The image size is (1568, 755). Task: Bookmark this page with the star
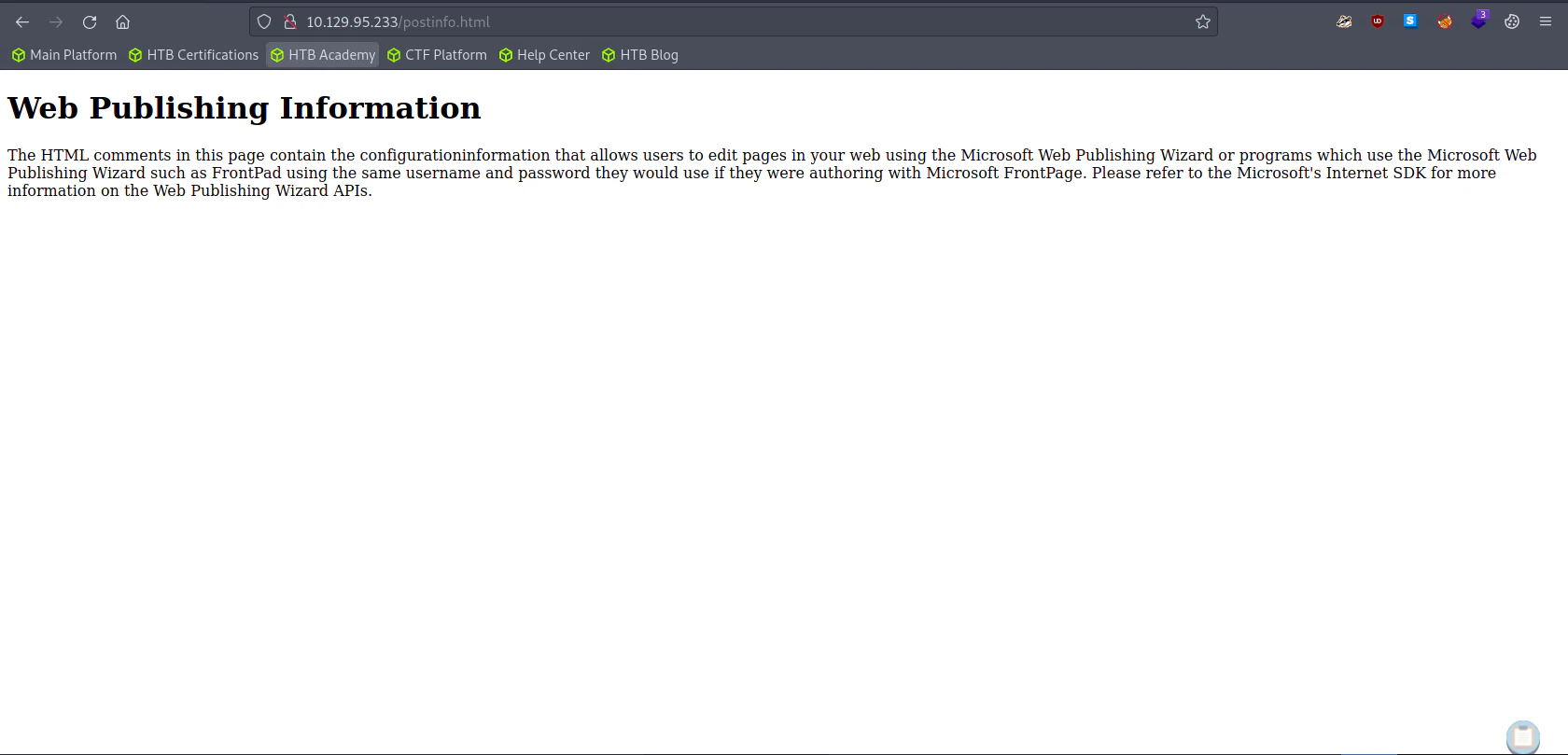pos(1203,21)
